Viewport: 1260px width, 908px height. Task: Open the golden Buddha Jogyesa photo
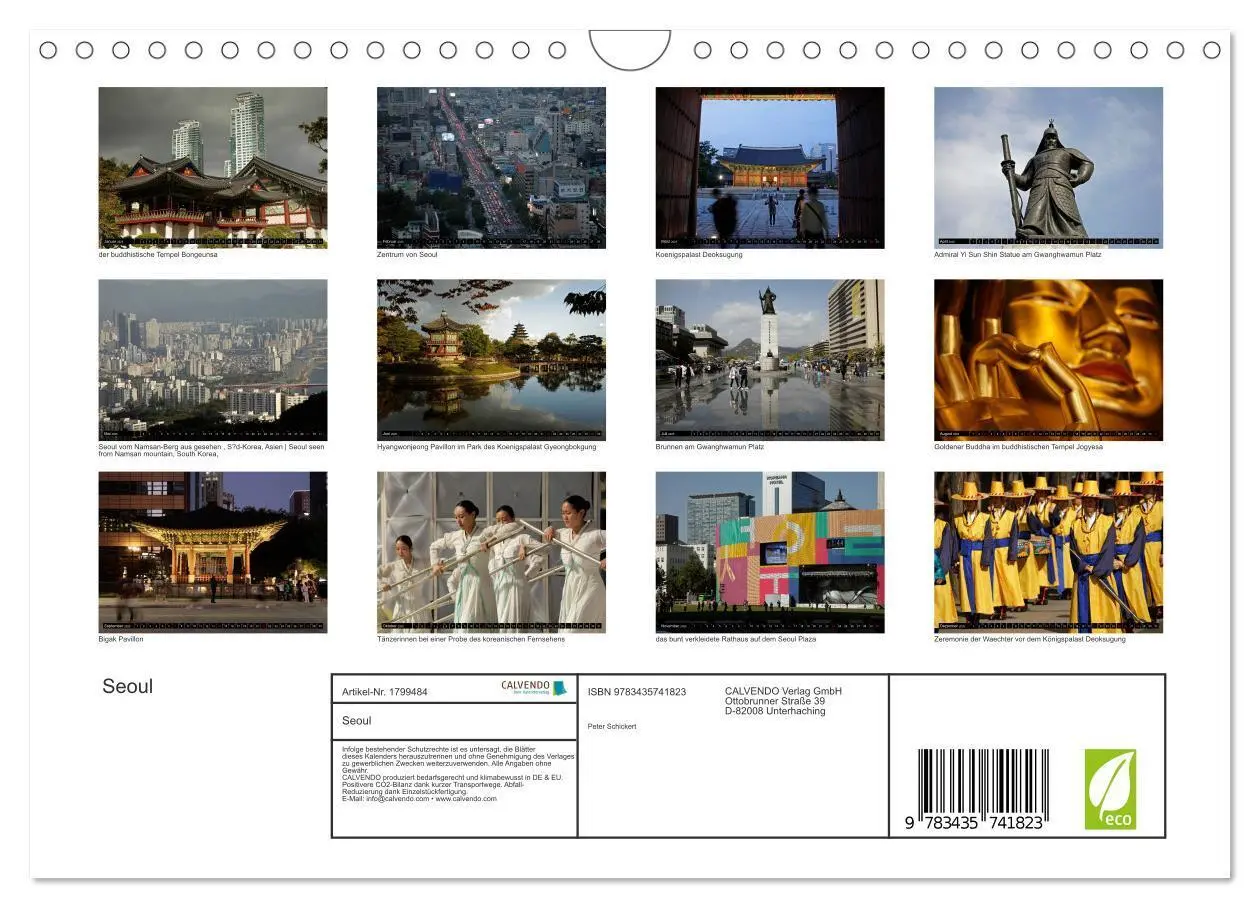click(1049, 360)
